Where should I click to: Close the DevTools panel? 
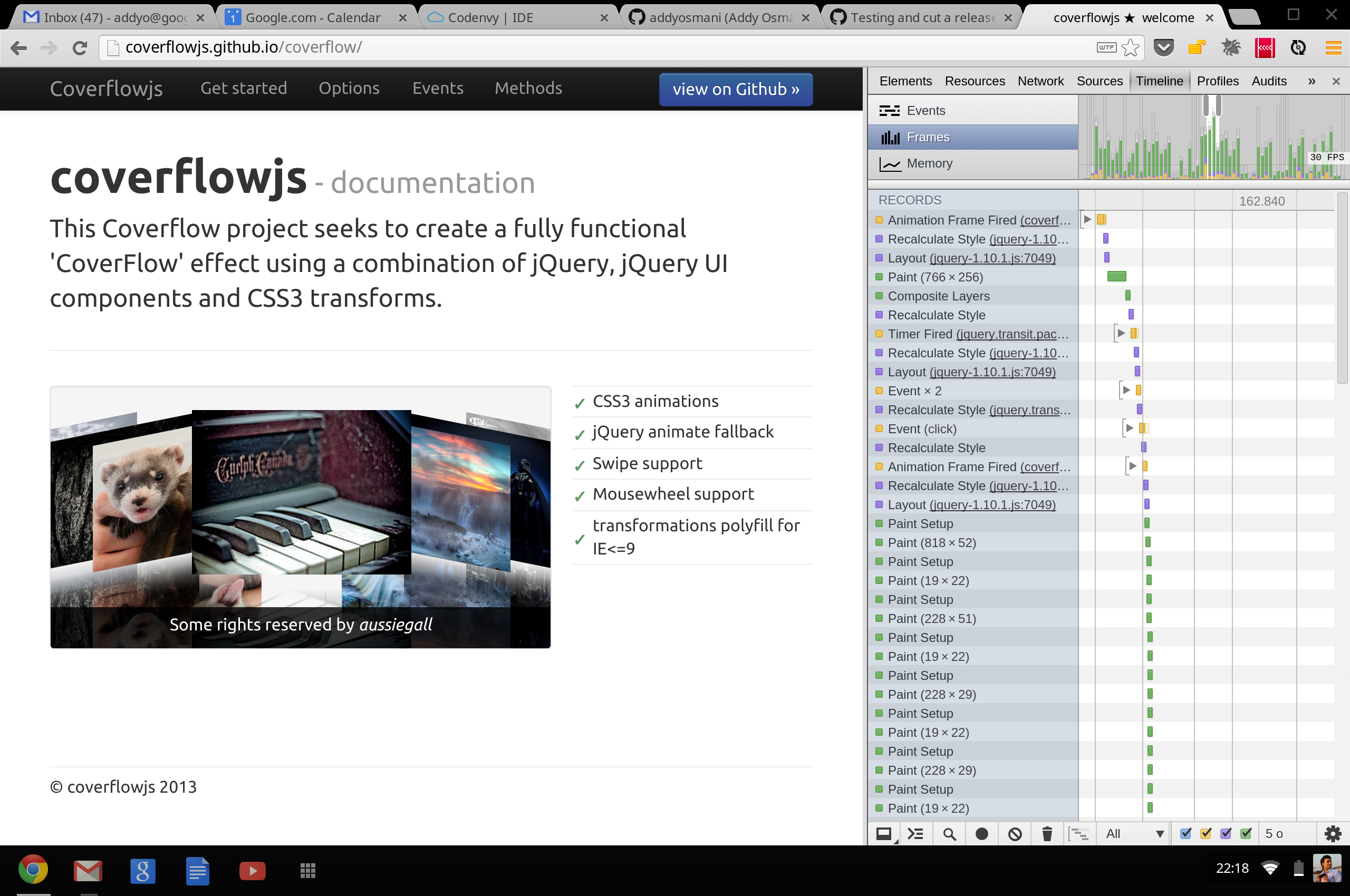point(1336,81)
